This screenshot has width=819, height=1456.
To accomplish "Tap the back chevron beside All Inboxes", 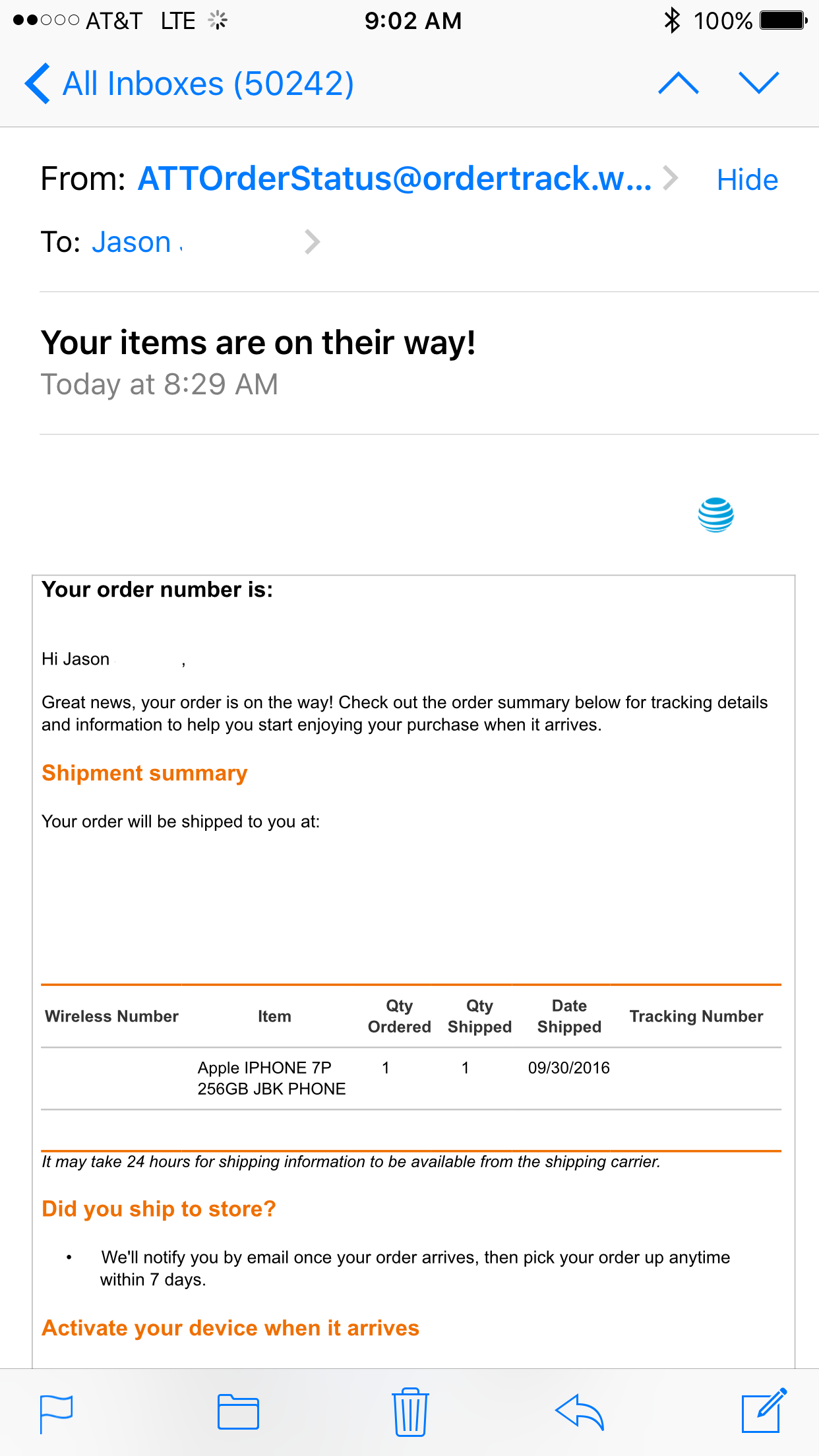I will coord(37,83).
